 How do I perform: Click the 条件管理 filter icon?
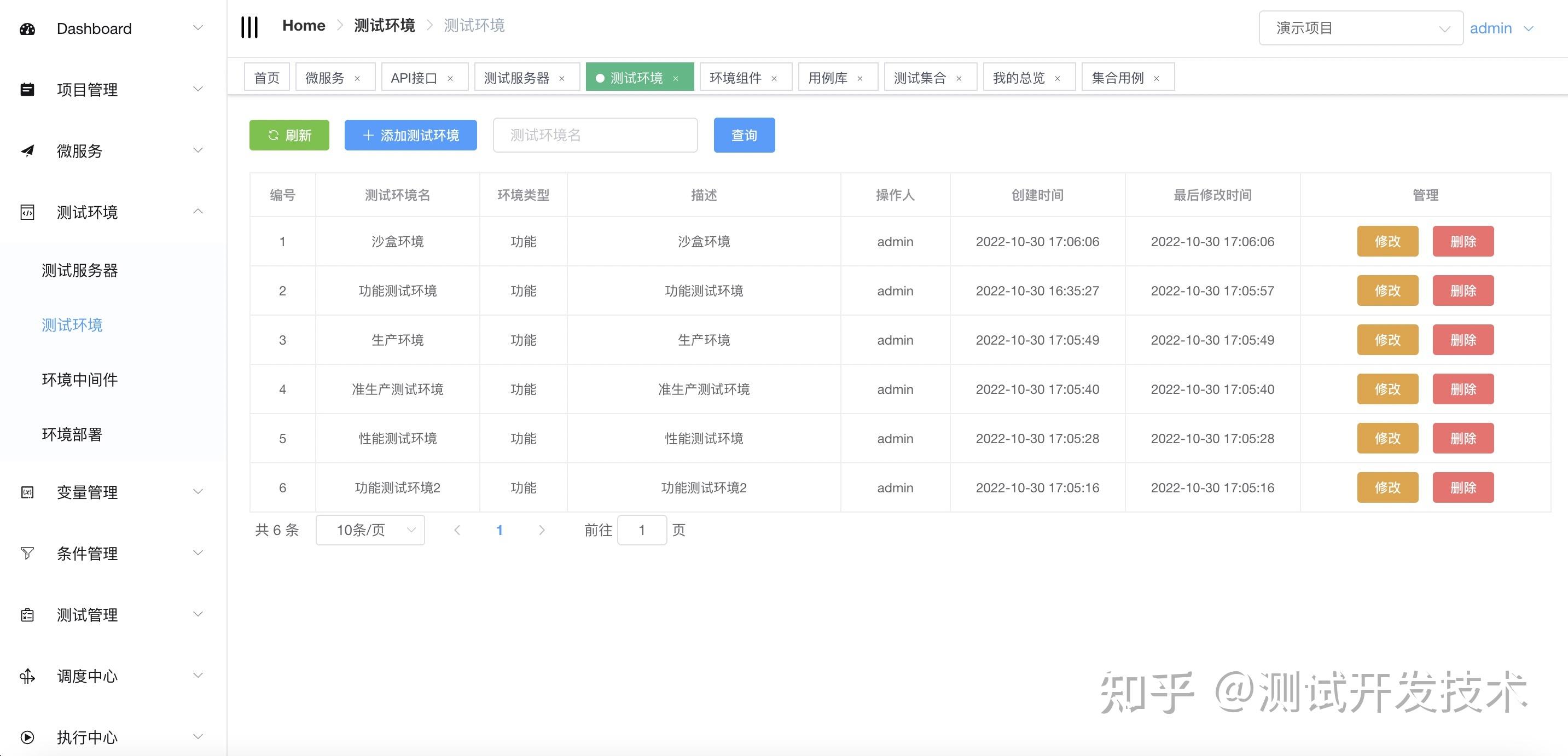click(27, 553)
